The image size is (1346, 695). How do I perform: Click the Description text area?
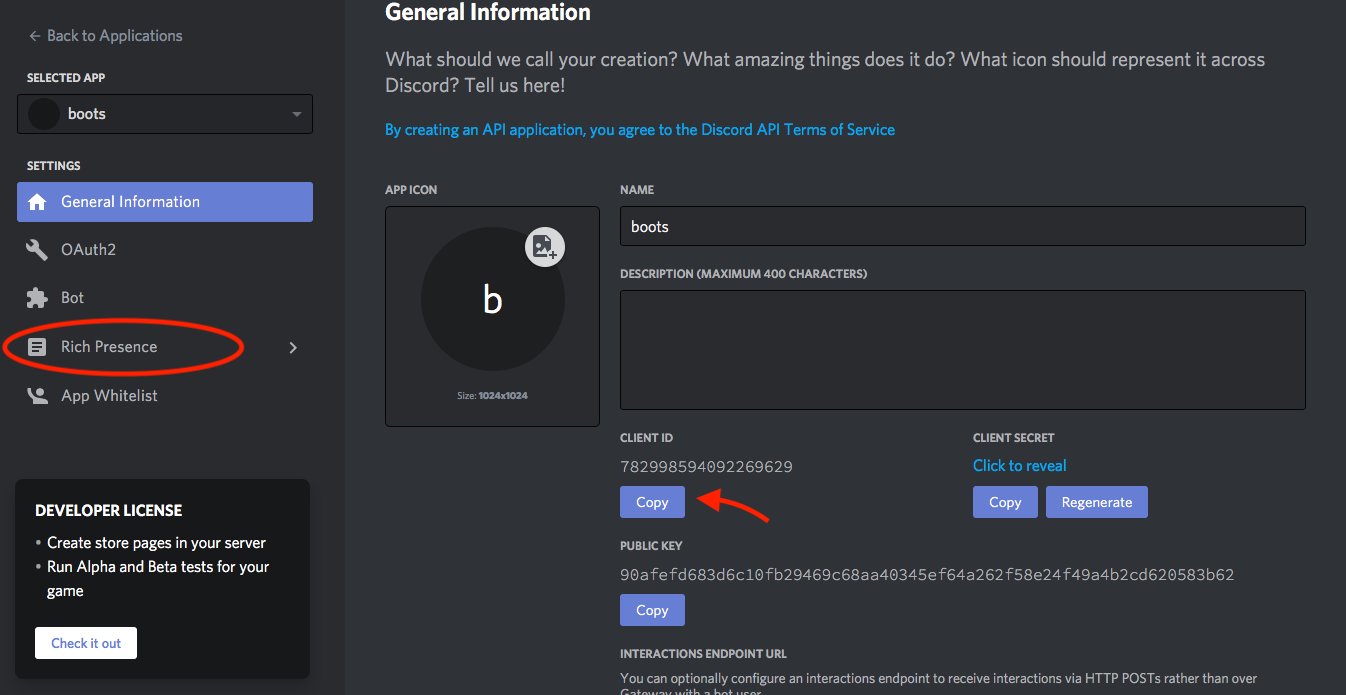tap(963, 350)
